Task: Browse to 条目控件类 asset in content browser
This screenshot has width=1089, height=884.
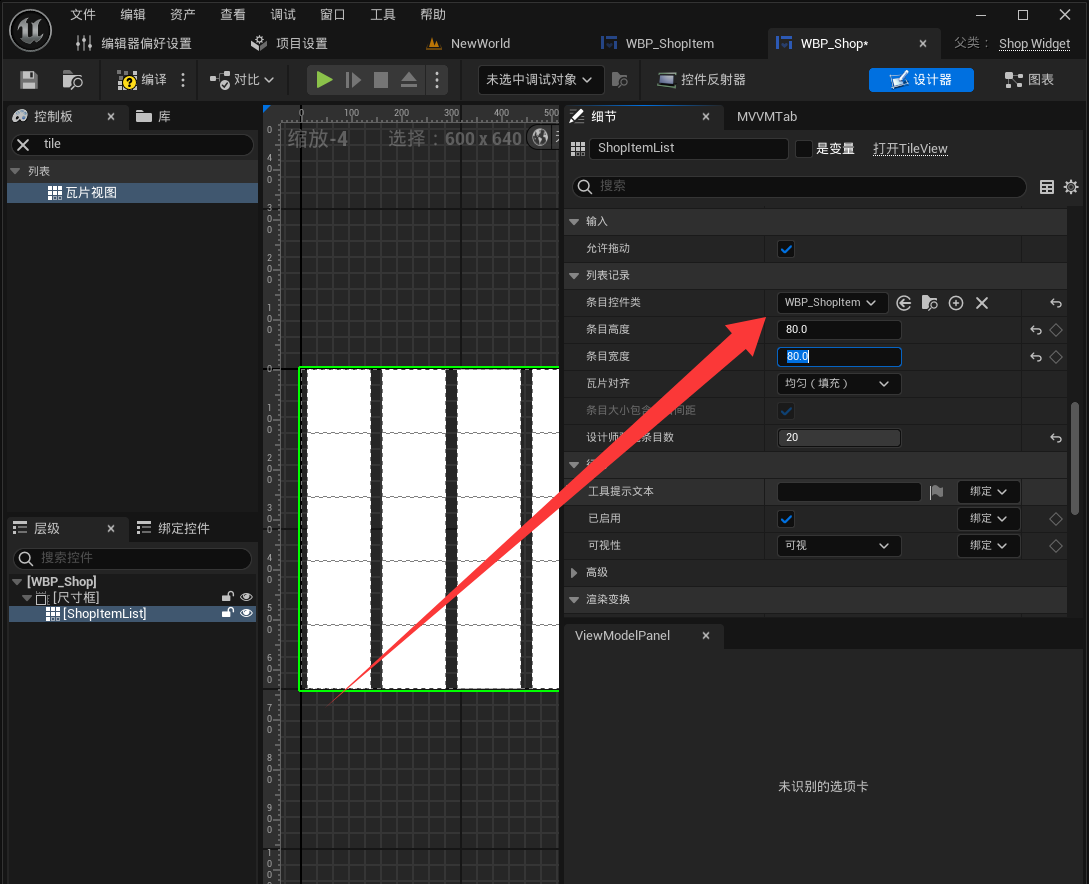Action: (x=930, y=303)
